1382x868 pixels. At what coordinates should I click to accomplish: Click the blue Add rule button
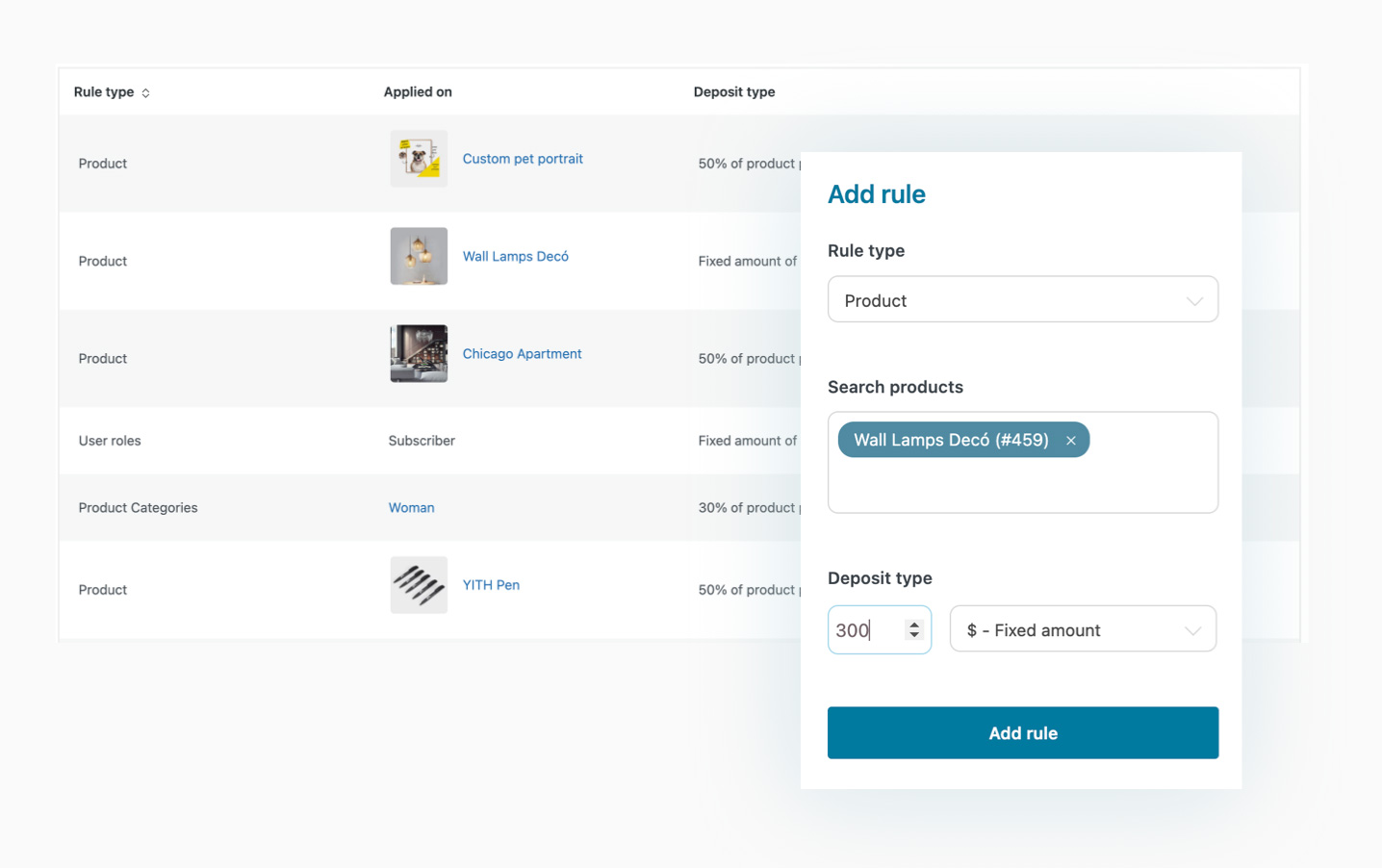[x=1023, y=733]
